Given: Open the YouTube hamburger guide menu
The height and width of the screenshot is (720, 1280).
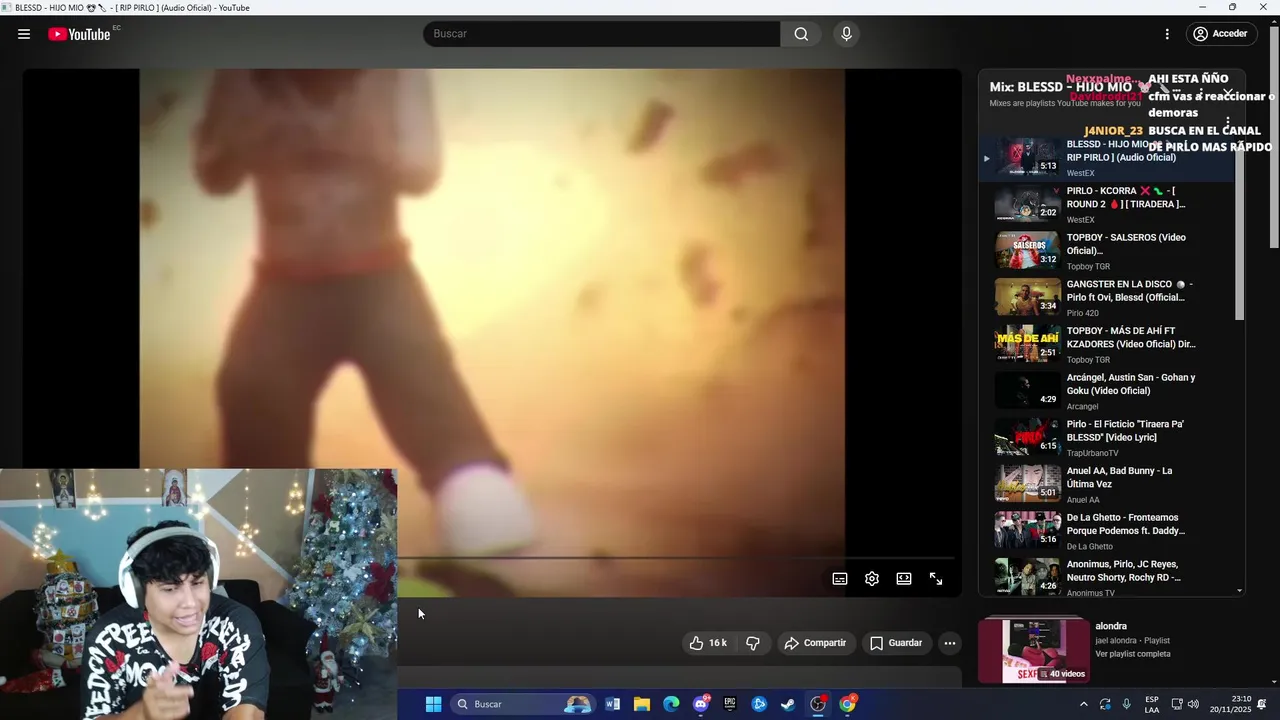Looking at the screenshot, I should pyautogui.click(x=24, y=34).
